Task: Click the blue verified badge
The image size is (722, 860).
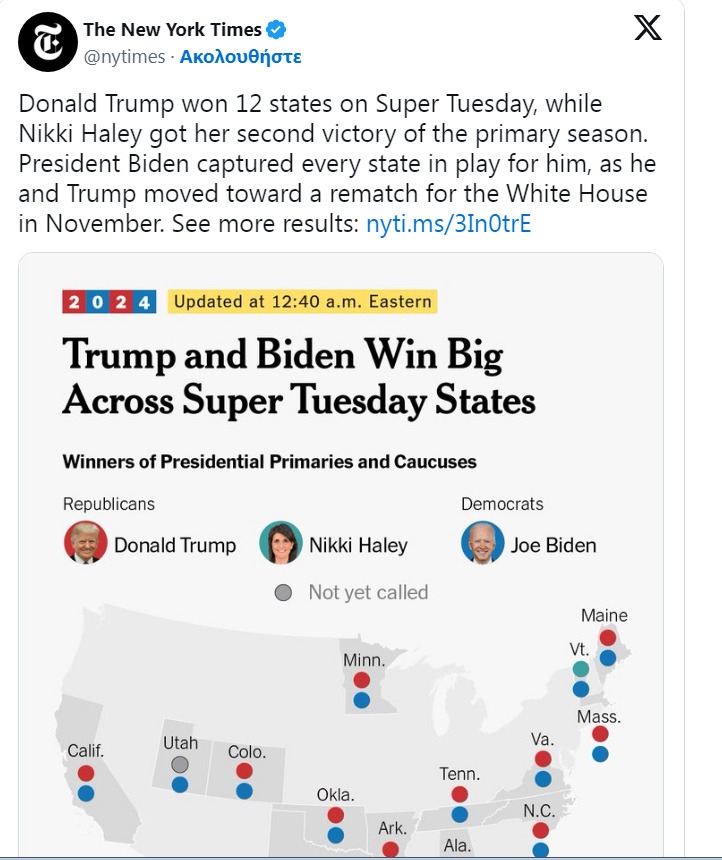Action: 276,30
